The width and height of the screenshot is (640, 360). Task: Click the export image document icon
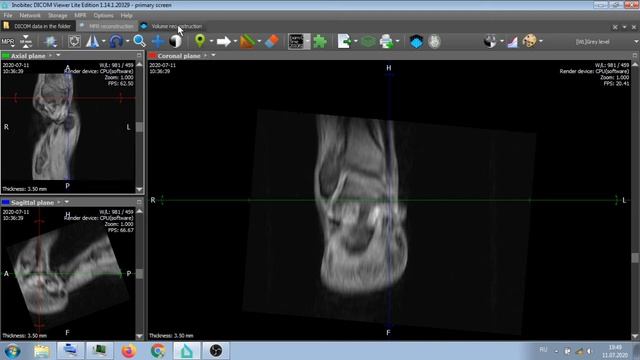344,41
